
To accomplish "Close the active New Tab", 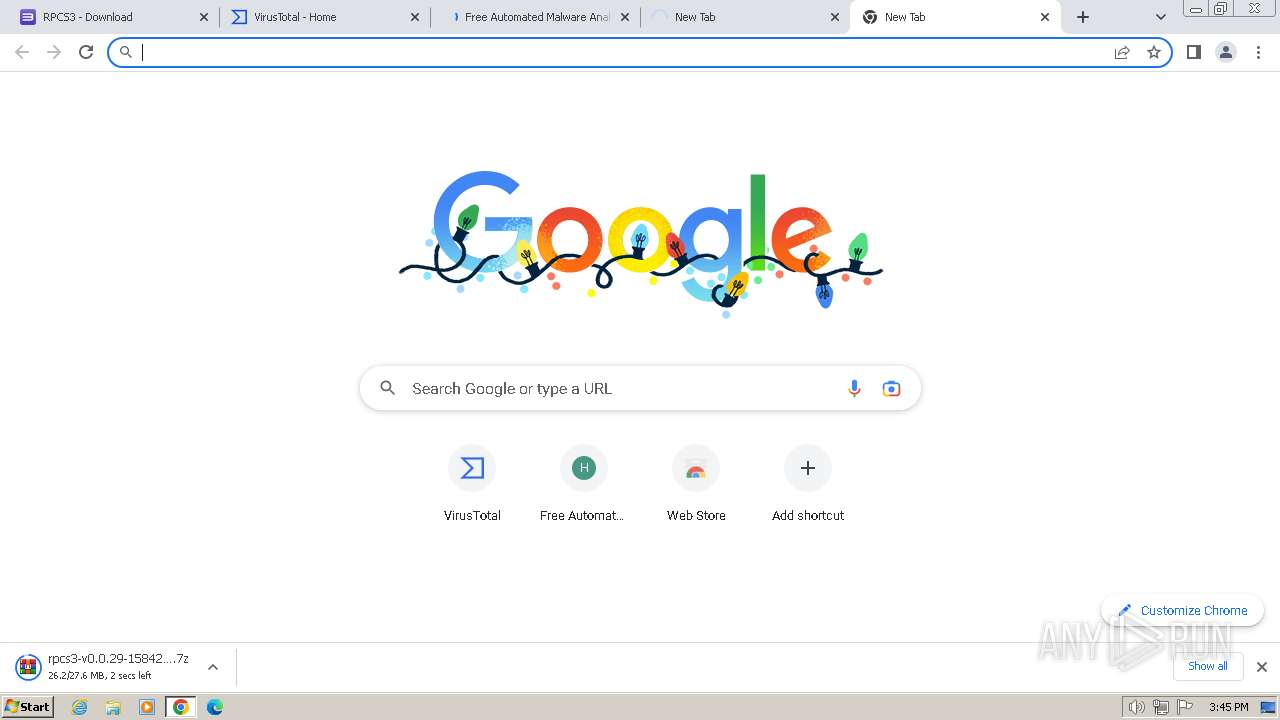I will click(x=1045, y=17).
